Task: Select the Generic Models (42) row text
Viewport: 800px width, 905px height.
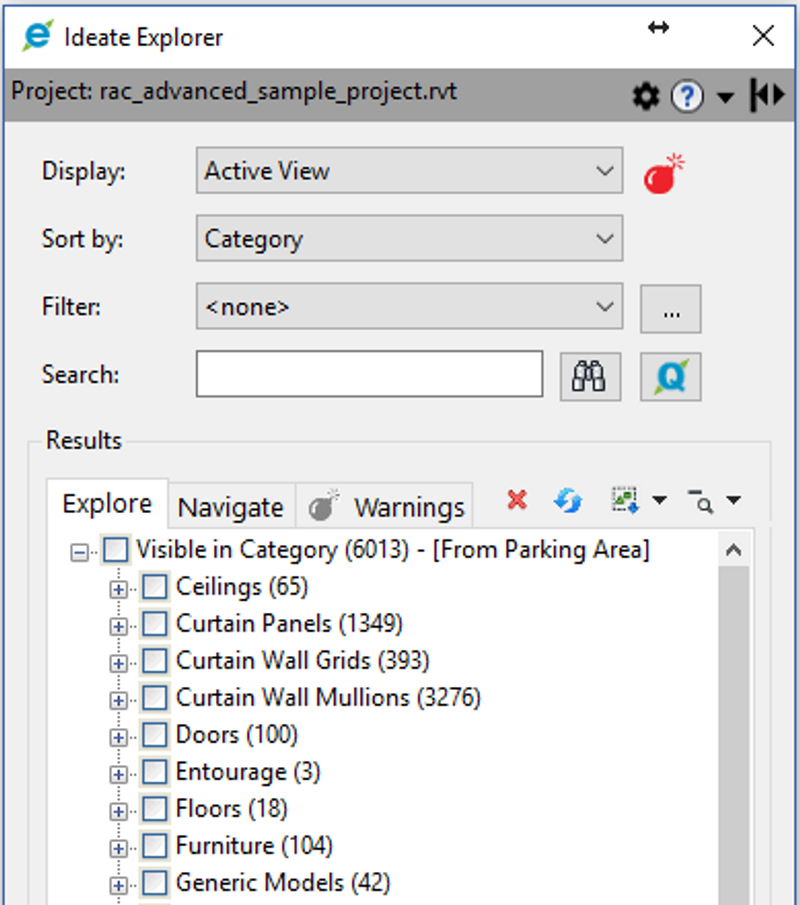Action: click(283, 882)
